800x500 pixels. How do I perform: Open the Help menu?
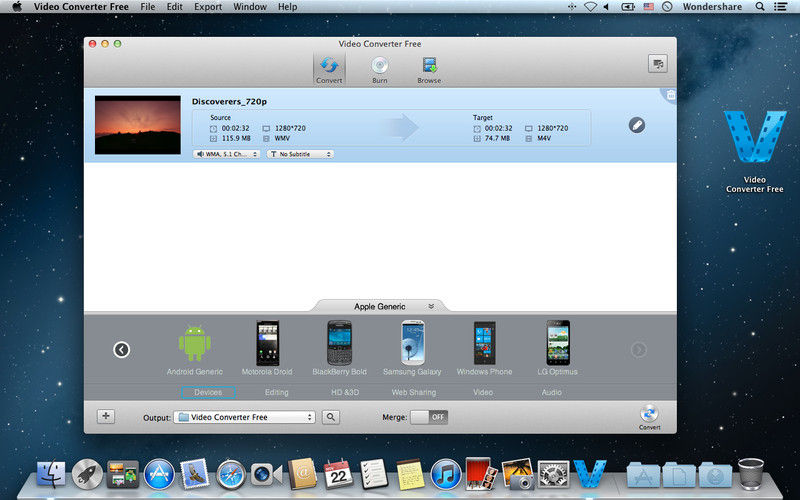[287, 7]
